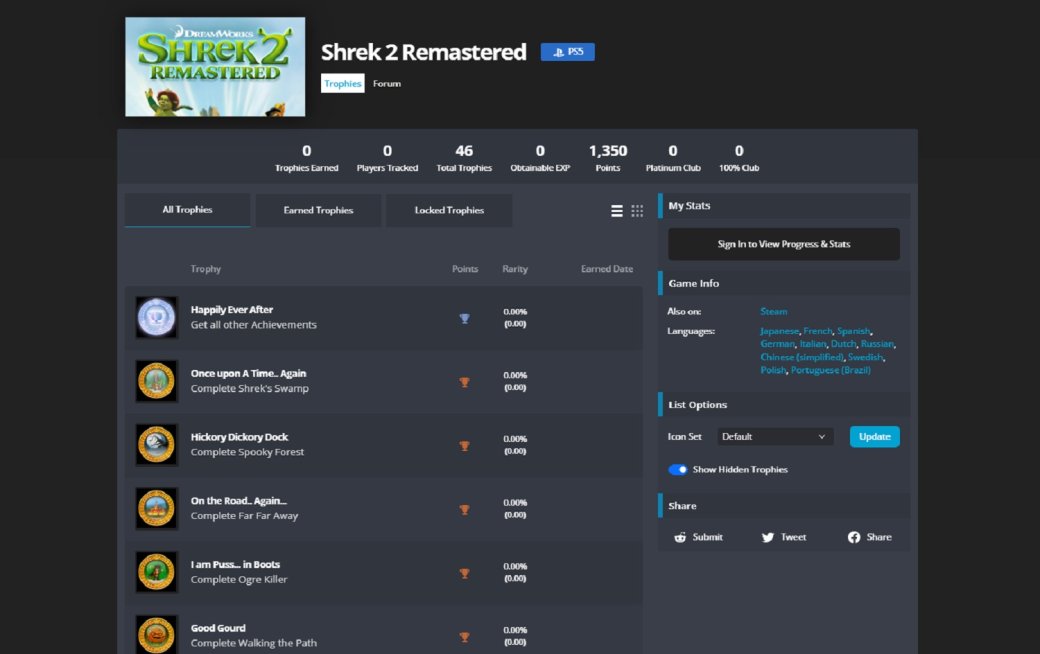Screen dimensions: 1040x654
Task: Click the Japanese language link
Action: click(779, 331)
